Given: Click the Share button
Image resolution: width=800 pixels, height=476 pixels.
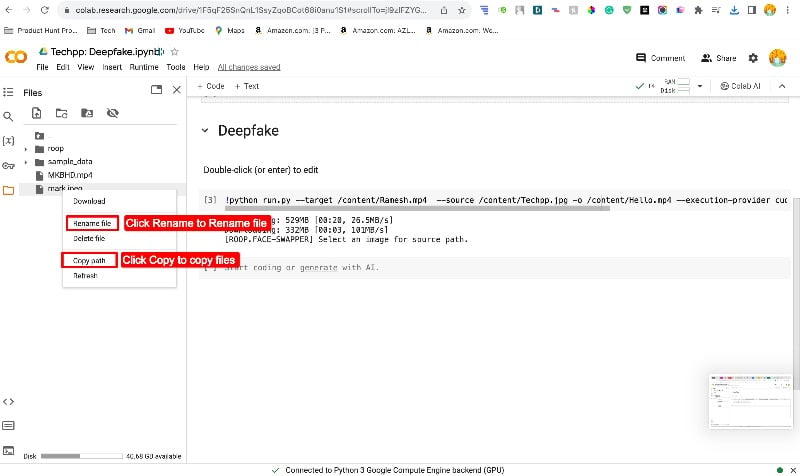Looking at the screenshot, I should click(x=718, y=58).
